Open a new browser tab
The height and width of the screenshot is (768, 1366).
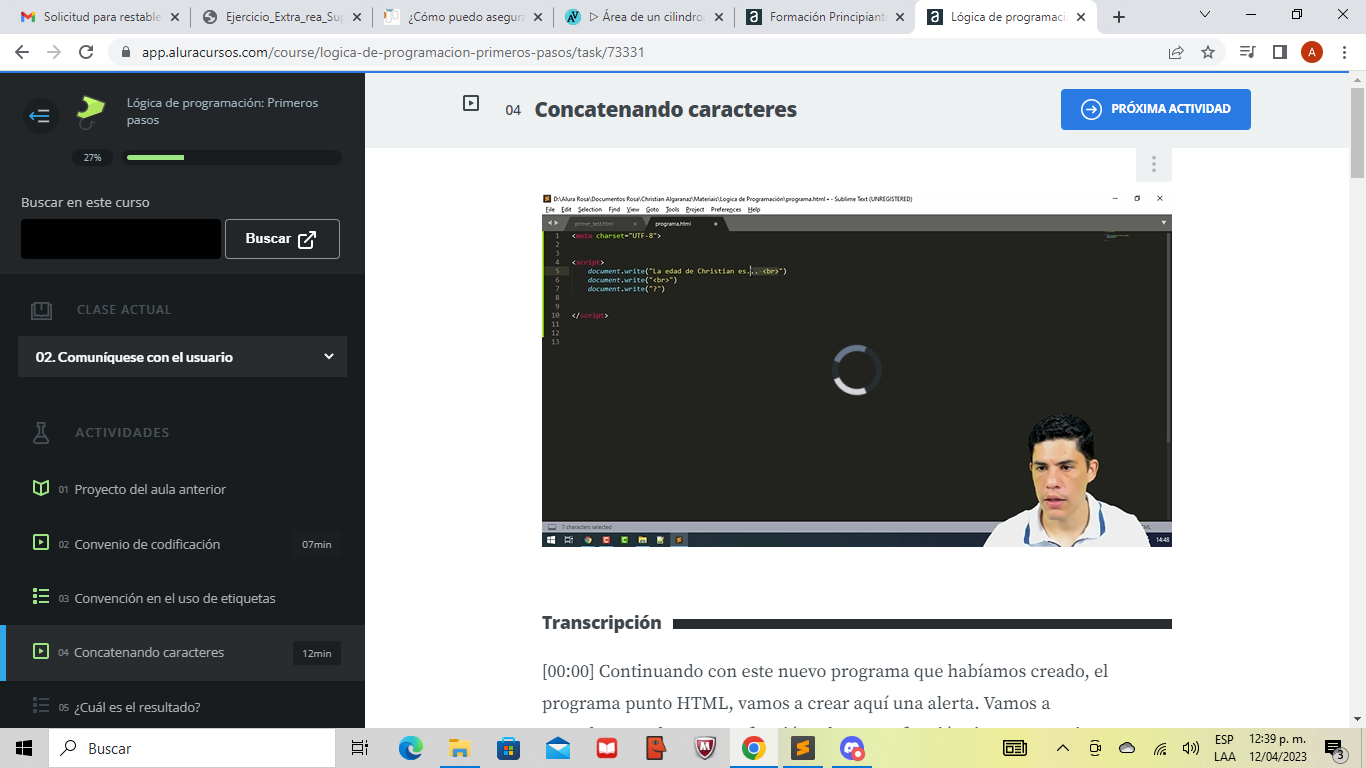[1119, 17]
